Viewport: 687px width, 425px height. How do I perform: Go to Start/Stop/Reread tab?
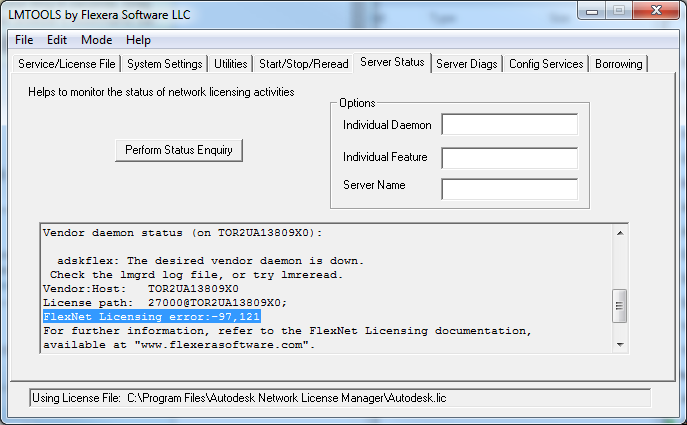[x=304, y=64]
